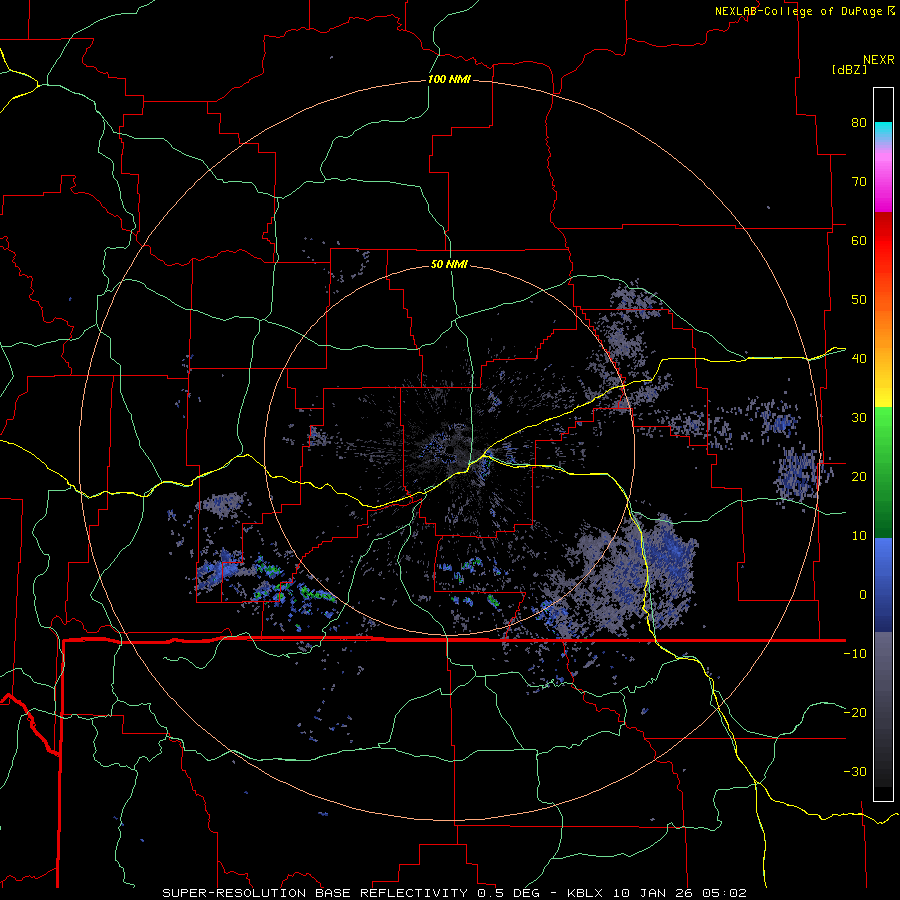
Task: Click the "50 NMI" range ring label
Action: 449,264
